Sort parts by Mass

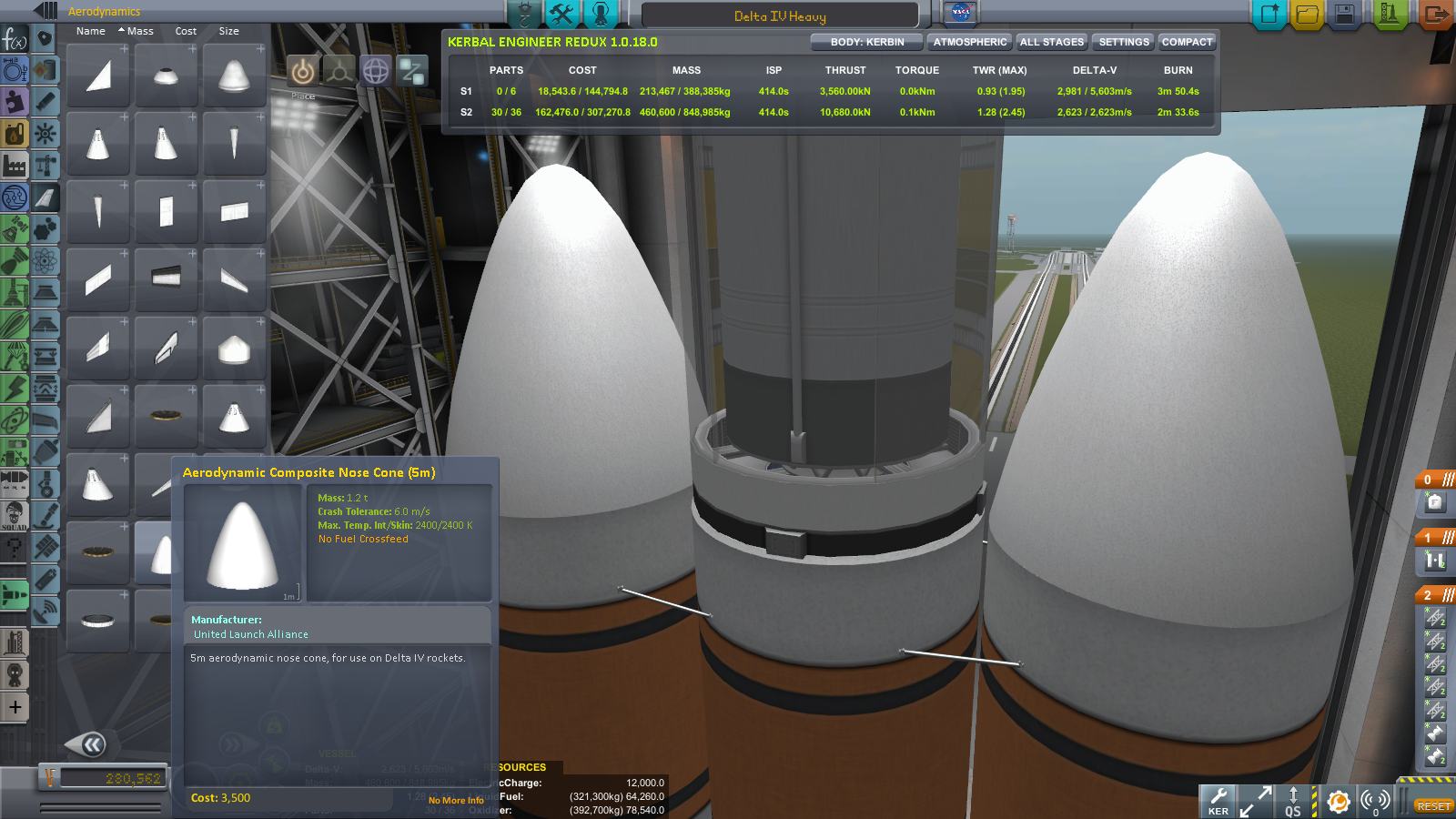tap(140, 31)
